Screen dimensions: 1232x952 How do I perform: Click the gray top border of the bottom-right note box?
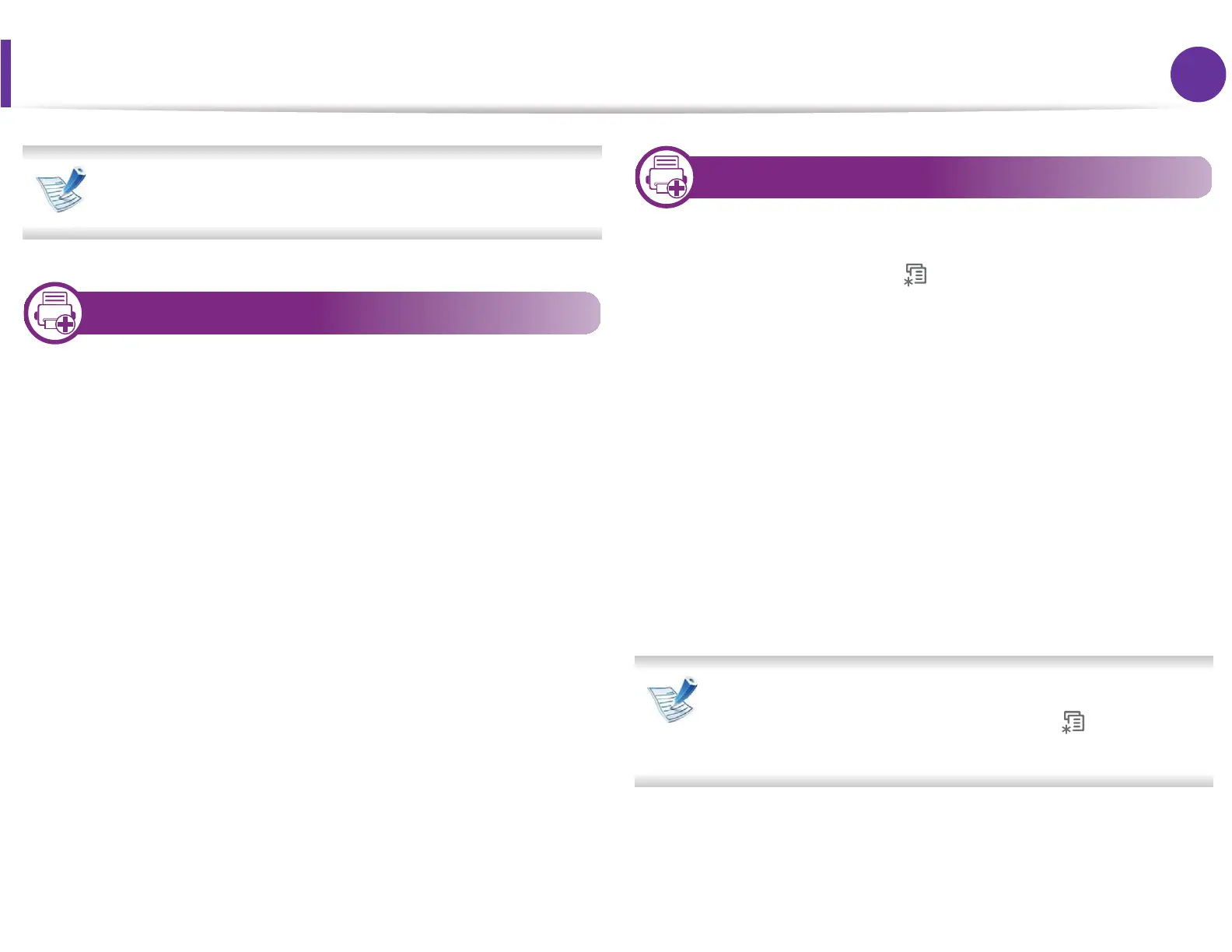924,662
